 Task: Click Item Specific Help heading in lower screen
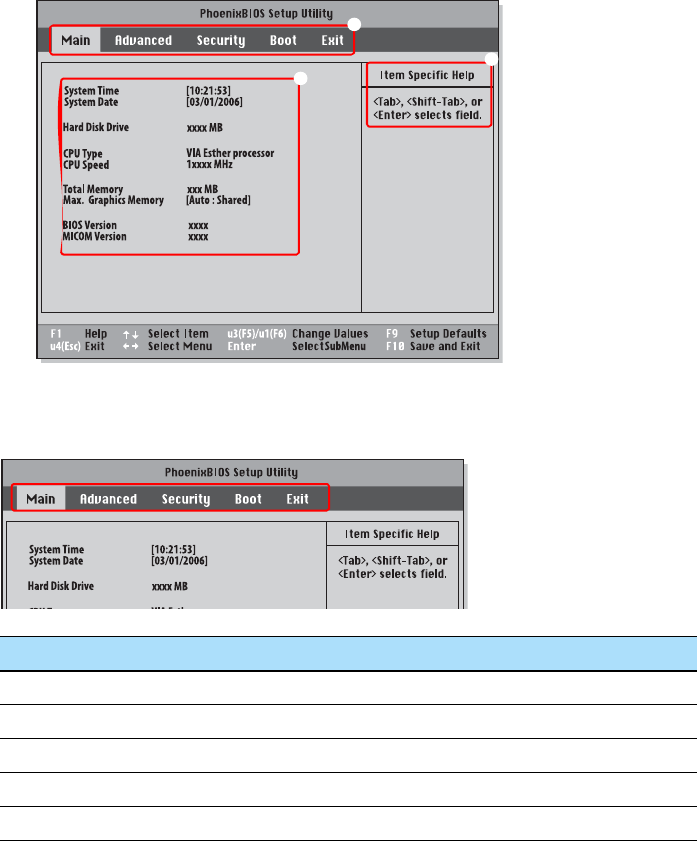click(x=392, y=534)
